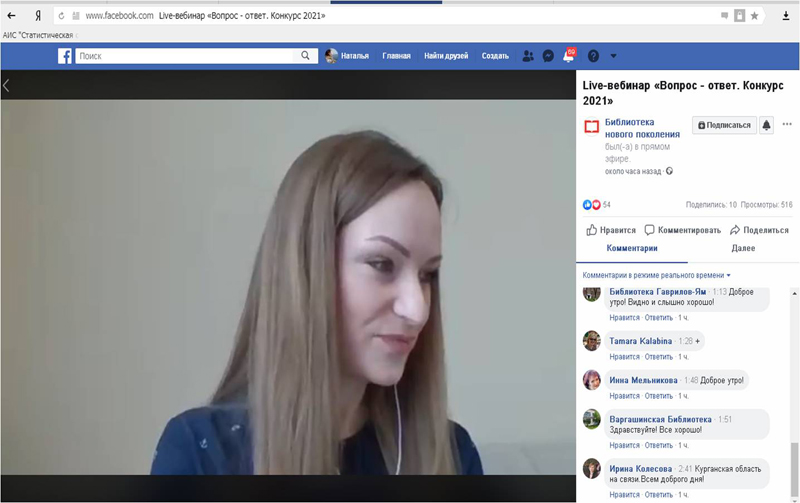The image size is (800, 503).
Task: Click the Facebook Поиск search field
Action: pos(185,56)
